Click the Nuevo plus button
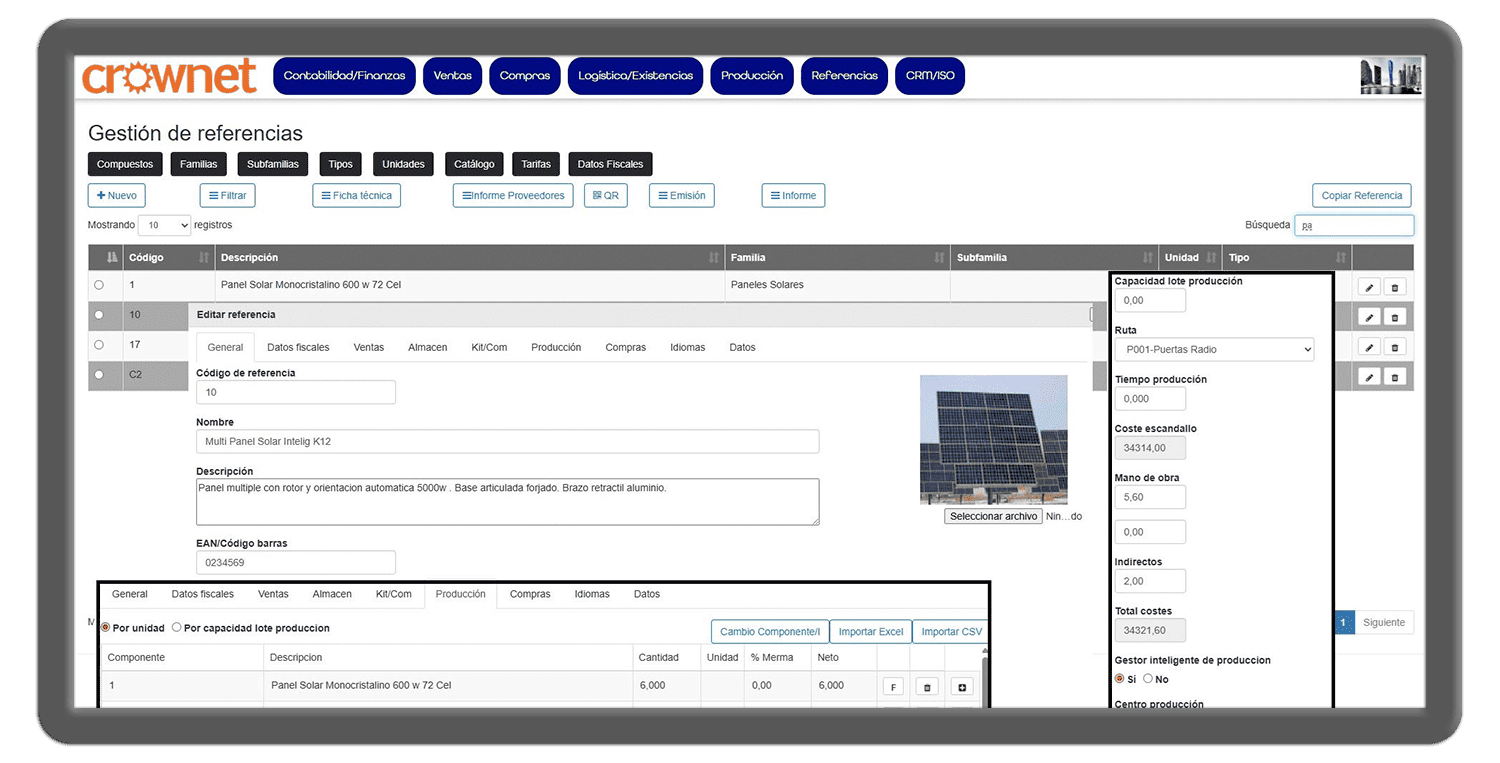 pyautogui.click(x=117, y=196)
